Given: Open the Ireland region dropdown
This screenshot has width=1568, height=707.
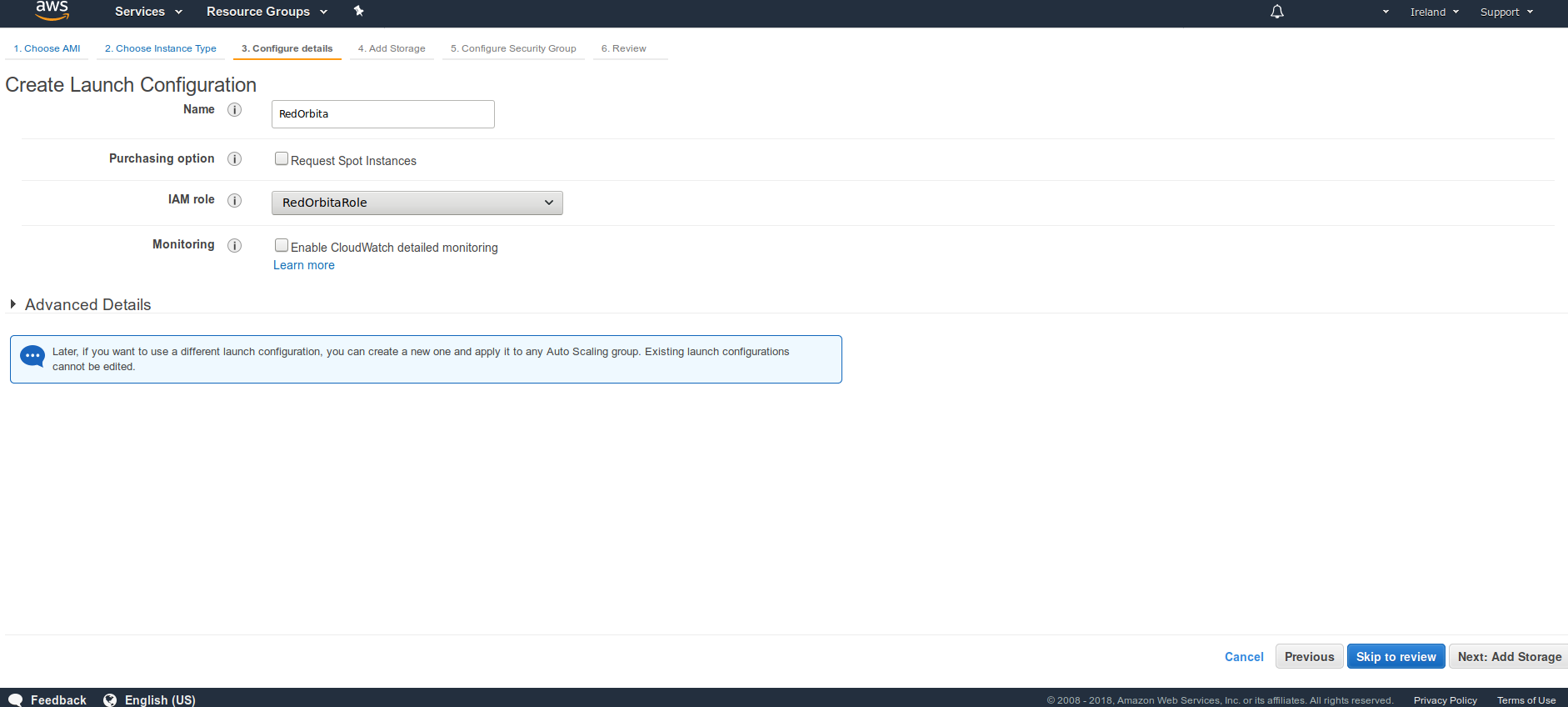Looking at the screenshot, I should pyautogui.click(x=1434, y=12).
